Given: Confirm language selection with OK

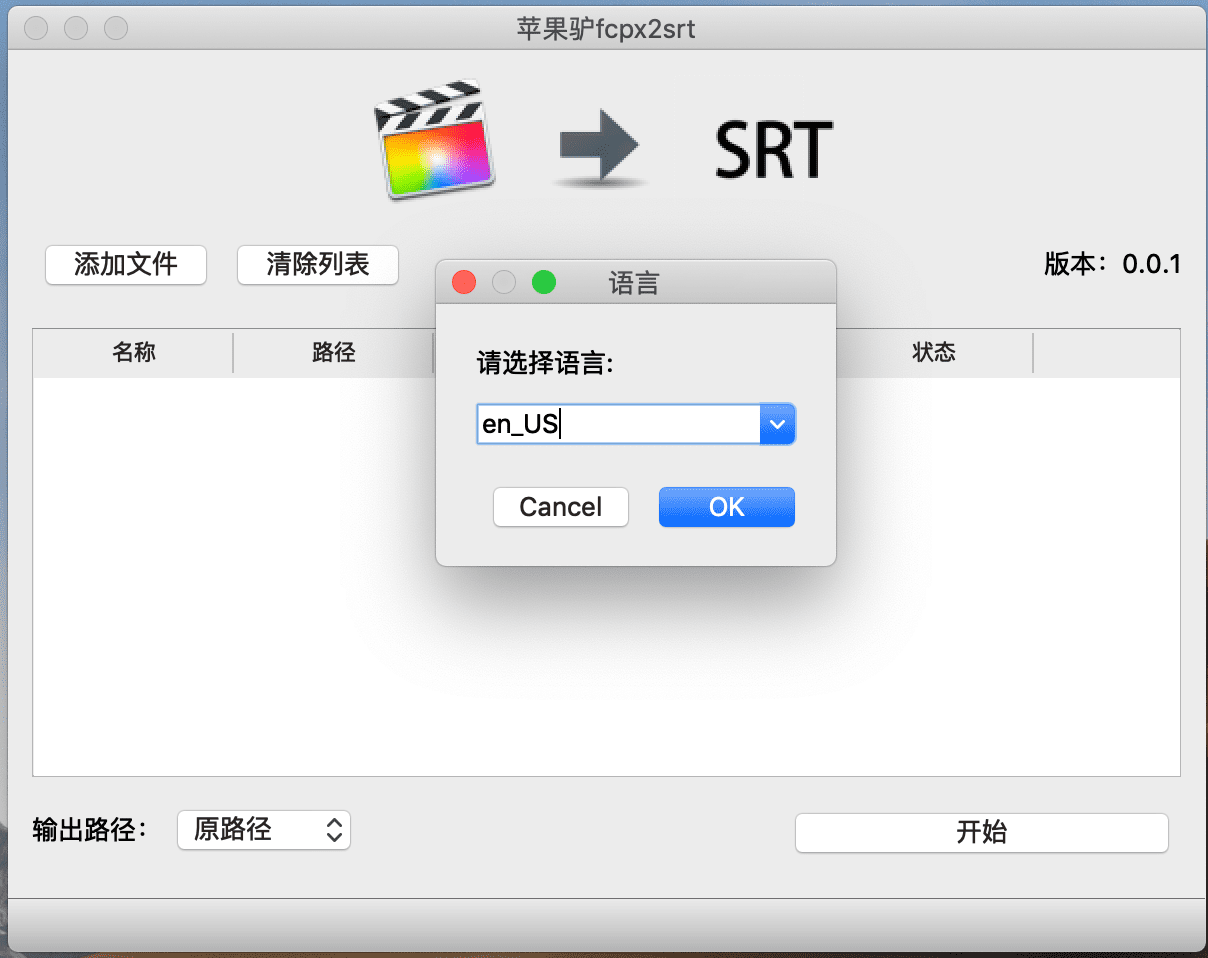Looking at the screenshot, I should (x=727, y=507).
